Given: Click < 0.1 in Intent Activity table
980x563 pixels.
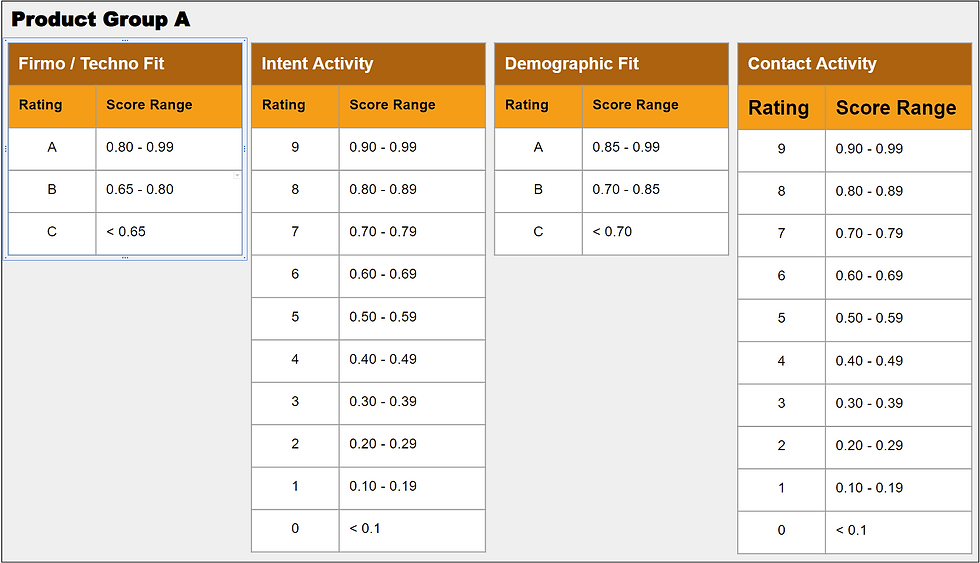Looking at the screenshot, I should [x=412, y=531].
